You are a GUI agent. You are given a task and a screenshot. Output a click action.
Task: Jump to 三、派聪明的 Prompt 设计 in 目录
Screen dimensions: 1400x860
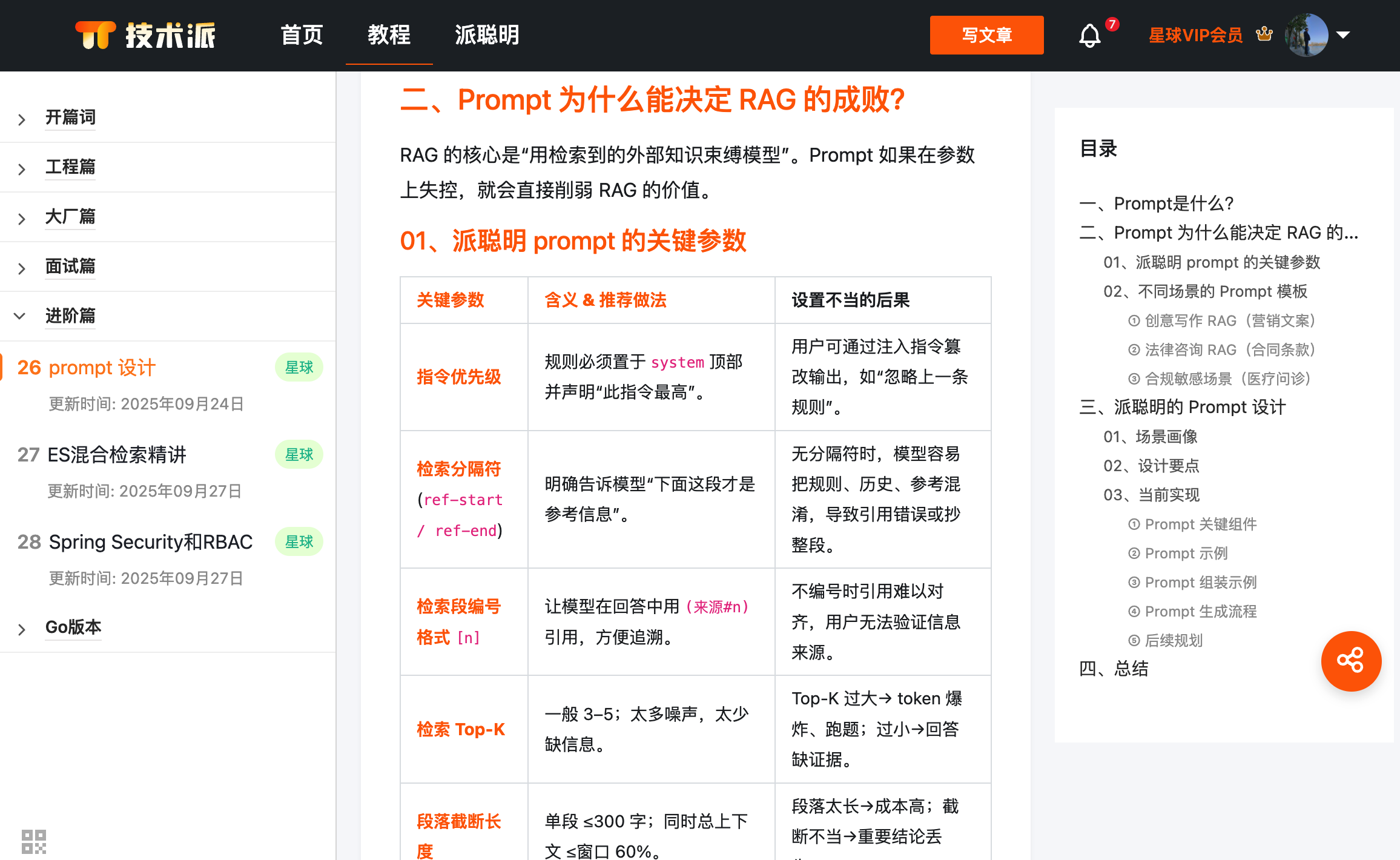pyautogui.click(x=1182, y=407)
